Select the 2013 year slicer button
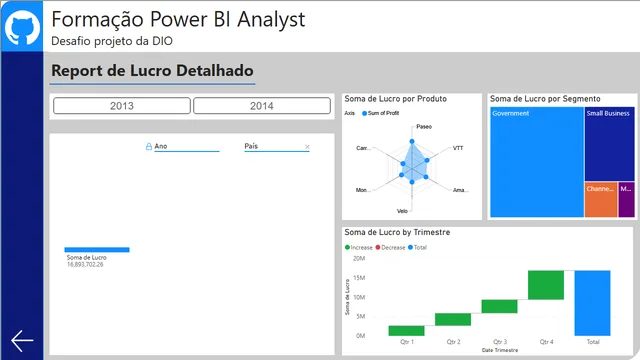 click(122, 106)
